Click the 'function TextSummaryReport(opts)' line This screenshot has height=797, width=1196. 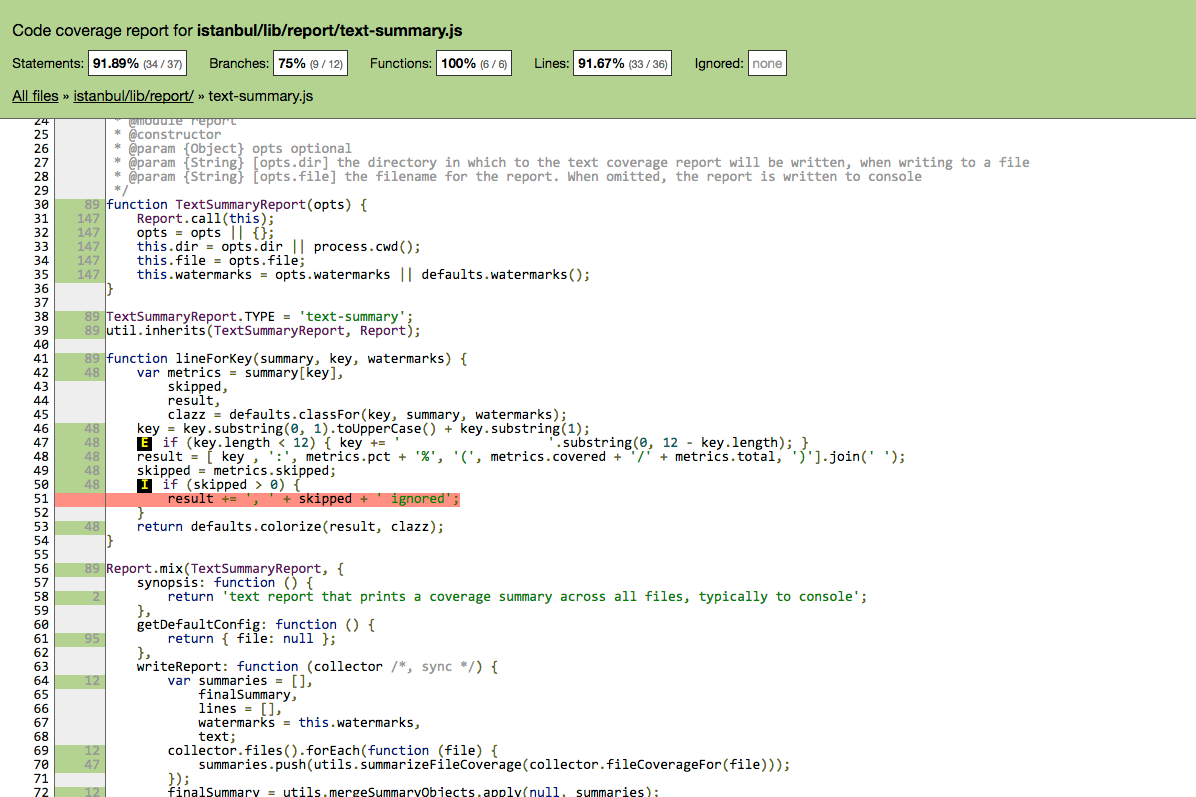coord(236,204)
